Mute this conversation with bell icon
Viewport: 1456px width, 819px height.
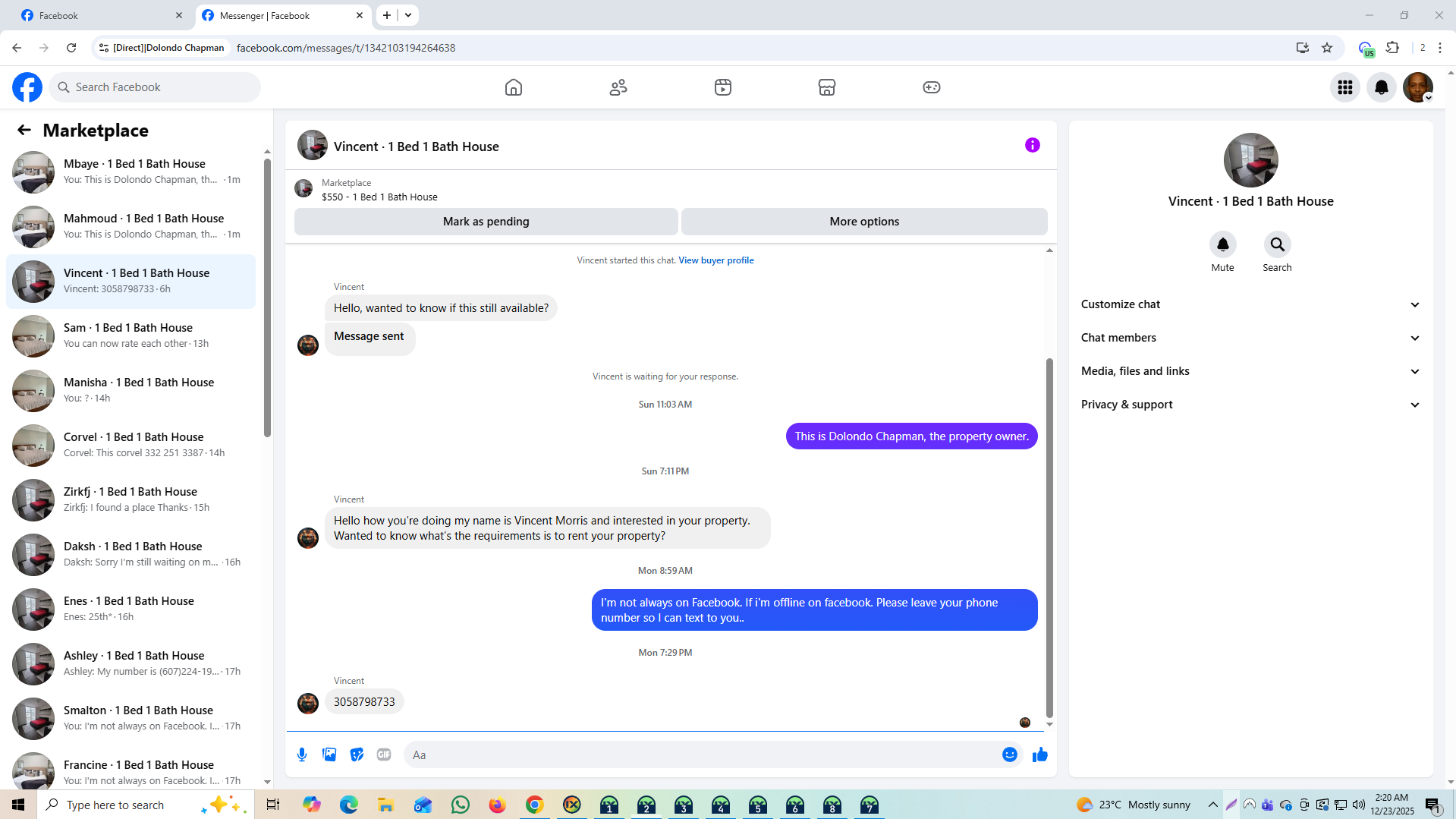click(x=1222, y=244)
